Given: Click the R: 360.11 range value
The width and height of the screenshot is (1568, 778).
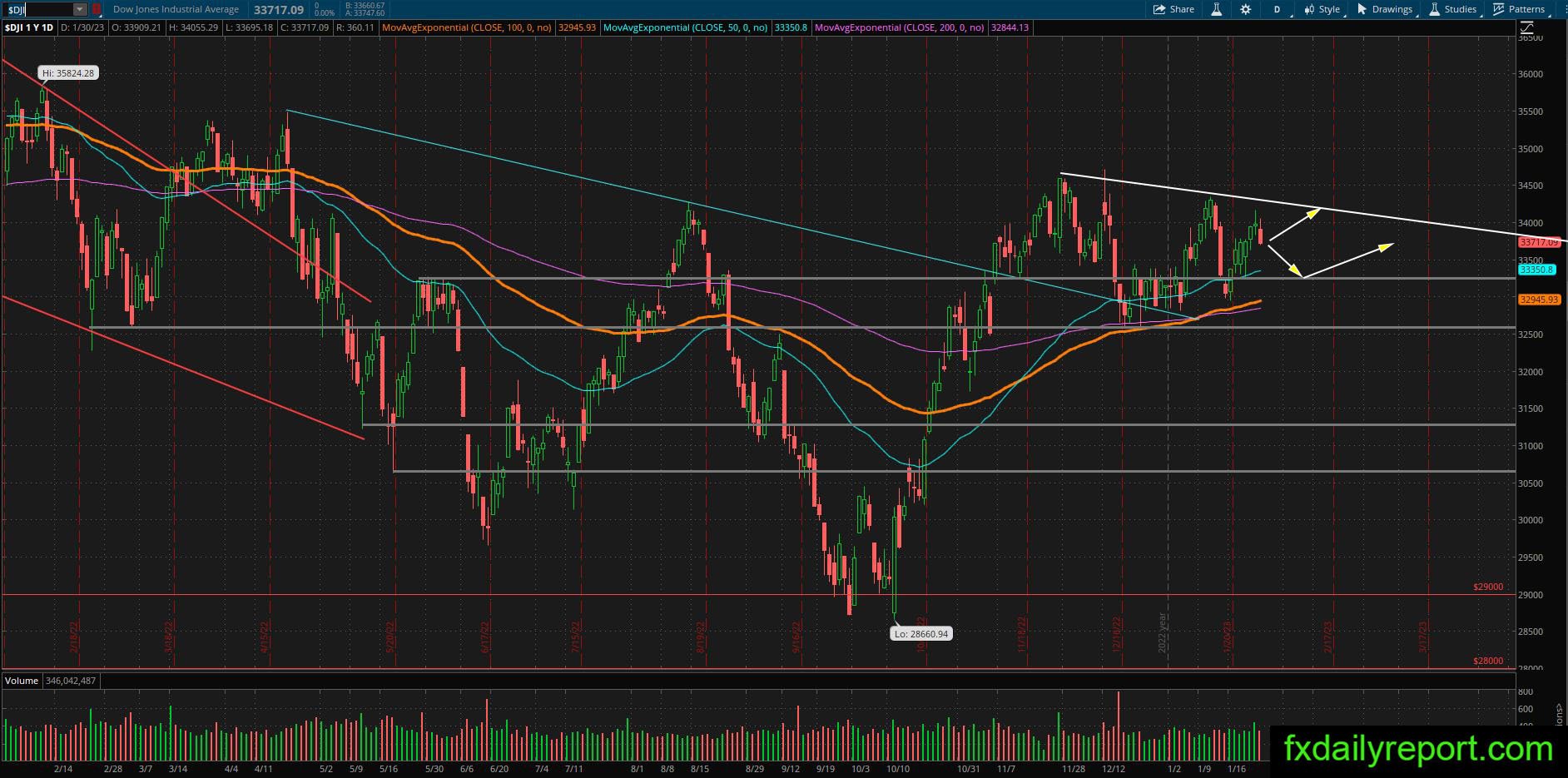Looking at the screenshot, I should 355,27.
